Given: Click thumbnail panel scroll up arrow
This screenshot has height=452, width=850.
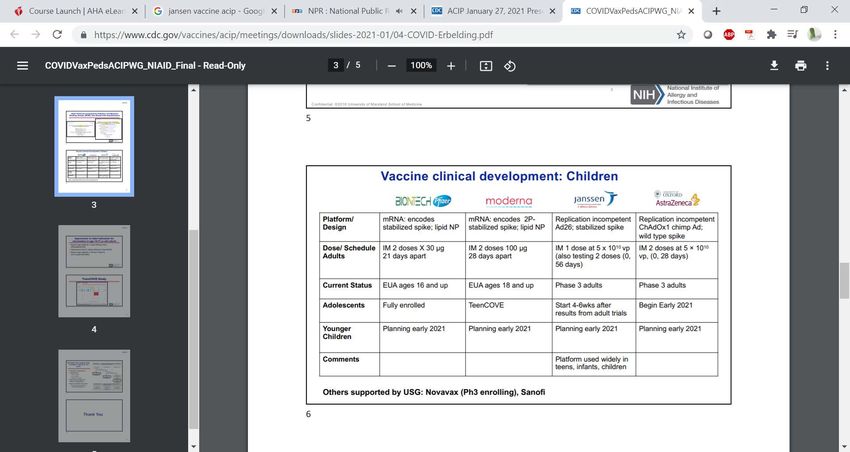Looking at the screenshot, I should point(194,90).
